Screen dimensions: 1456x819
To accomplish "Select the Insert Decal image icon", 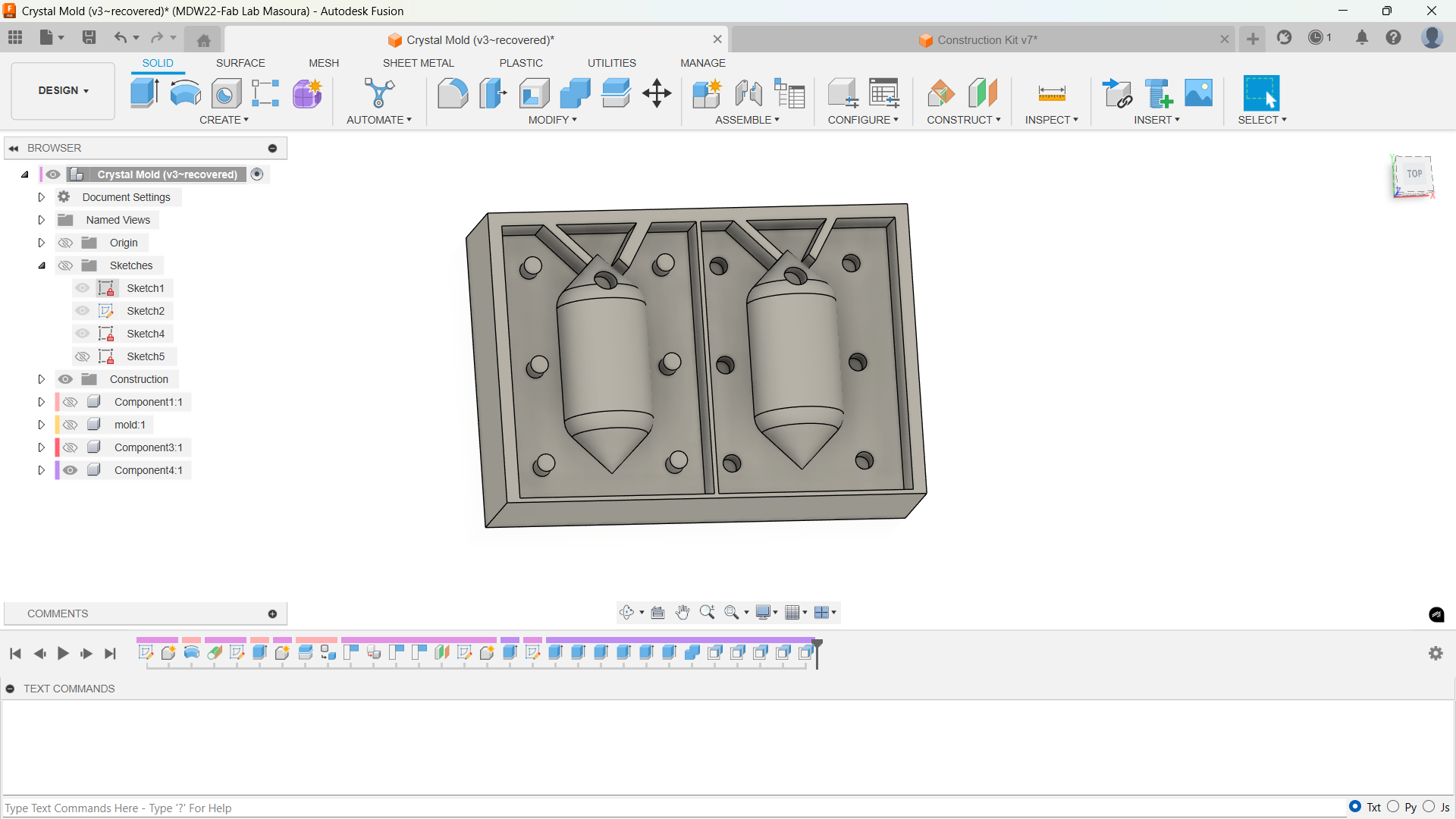I will click(1199, 93).
